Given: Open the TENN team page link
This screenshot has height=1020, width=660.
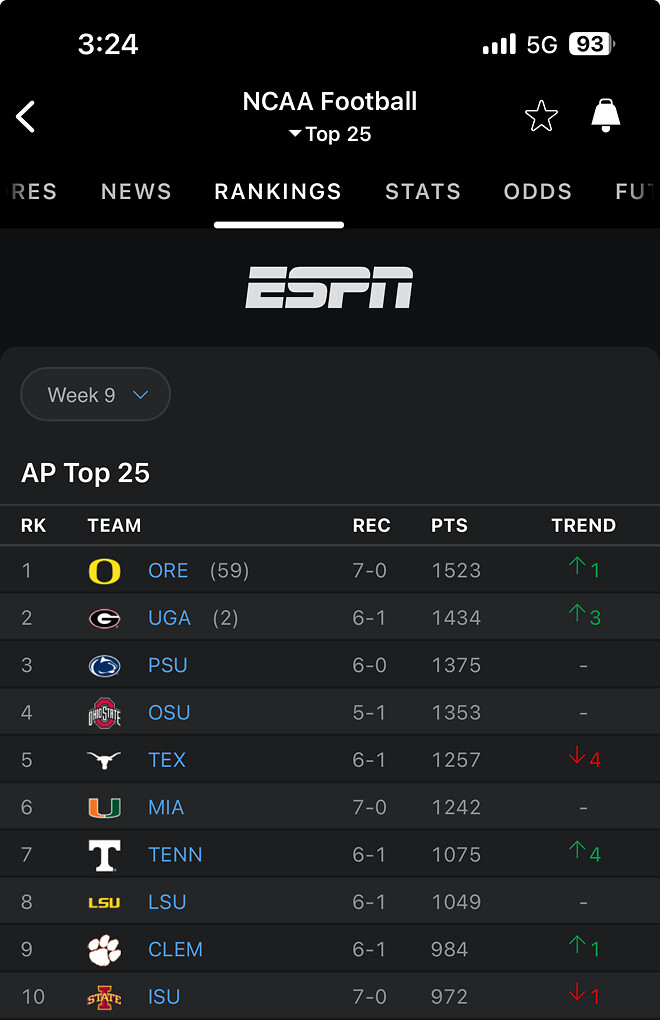Looking at the screenshot, I should (x=175, y=854).
